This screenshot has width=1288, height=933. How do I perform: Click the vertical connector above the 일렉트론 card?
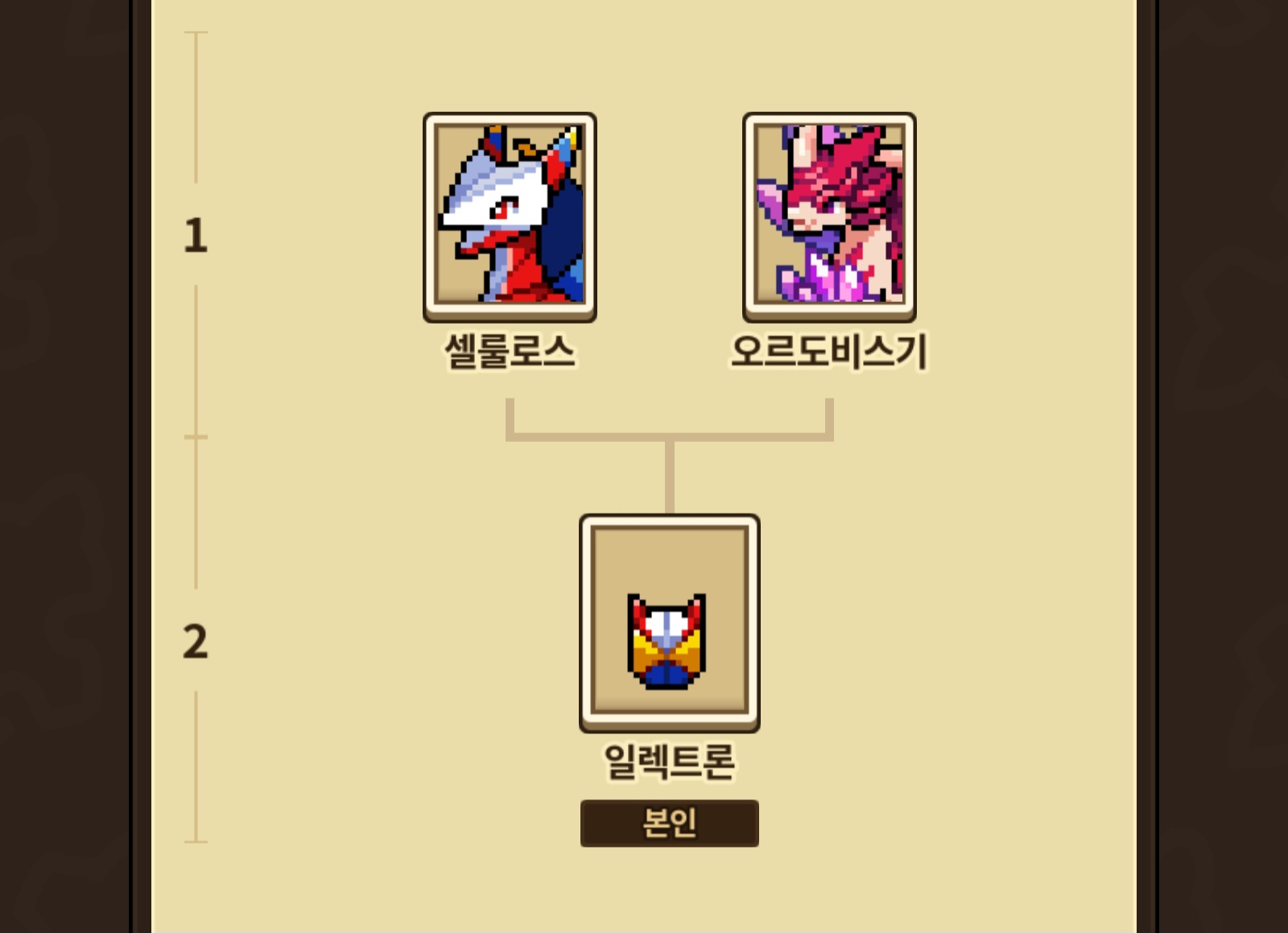point(669,477)
